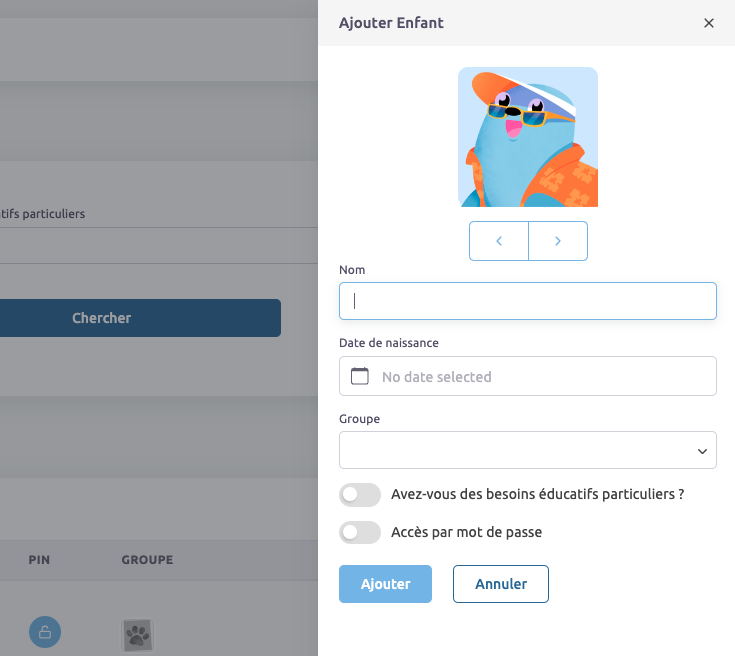This screenshot has height=656, width=735.
Task: Enable the special educational needs switch
Action: click(360, 495)
